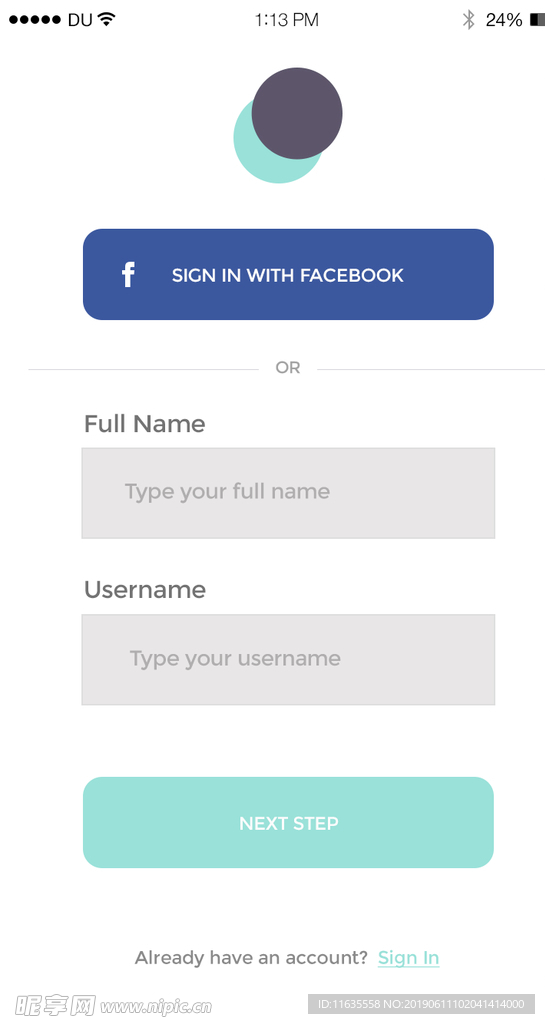Click the Already have an account text

pyautogui.click(x=252, y=957)
